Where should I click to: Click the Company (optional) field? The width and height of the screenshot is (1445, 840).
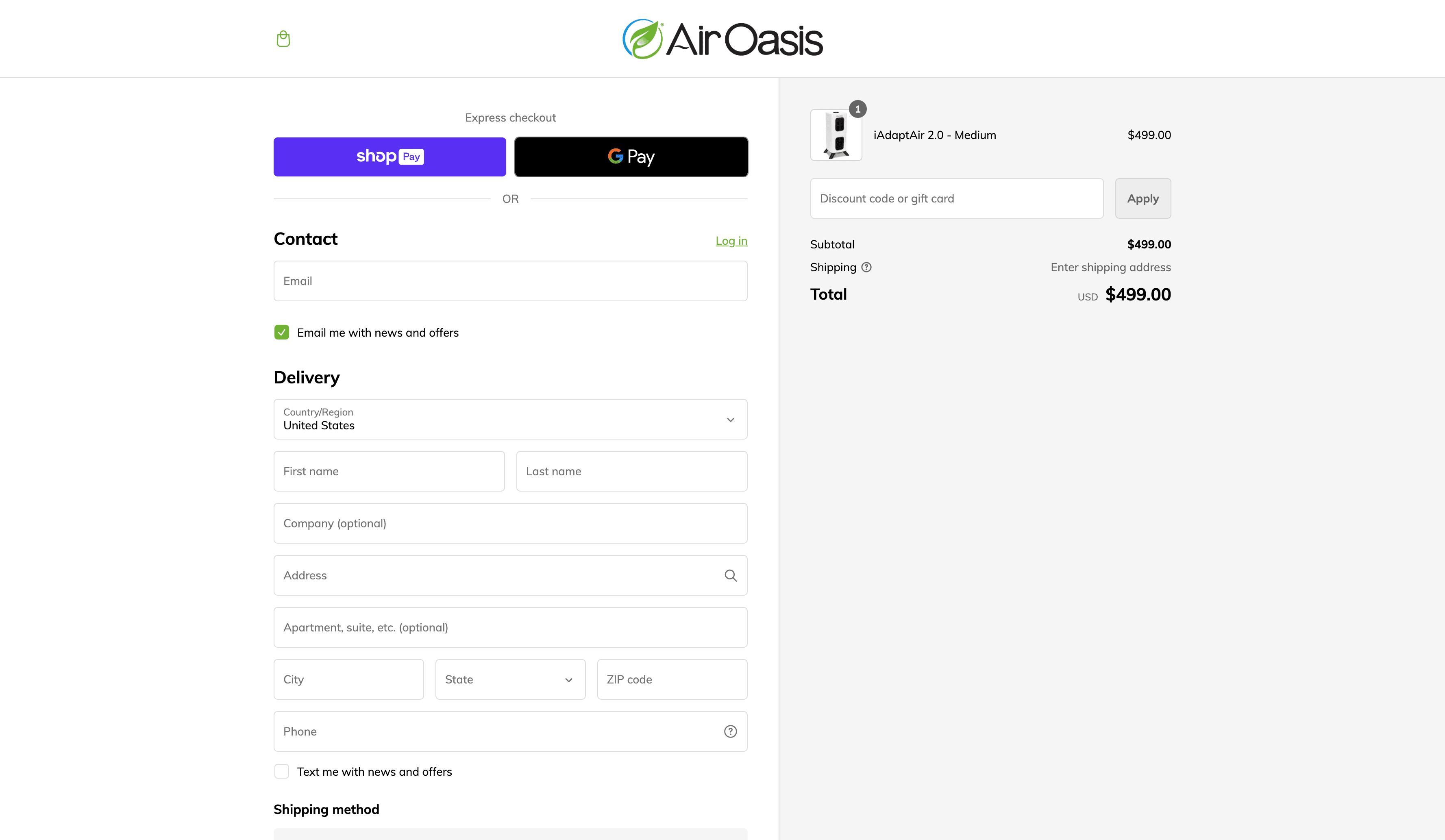click(510, 524)
